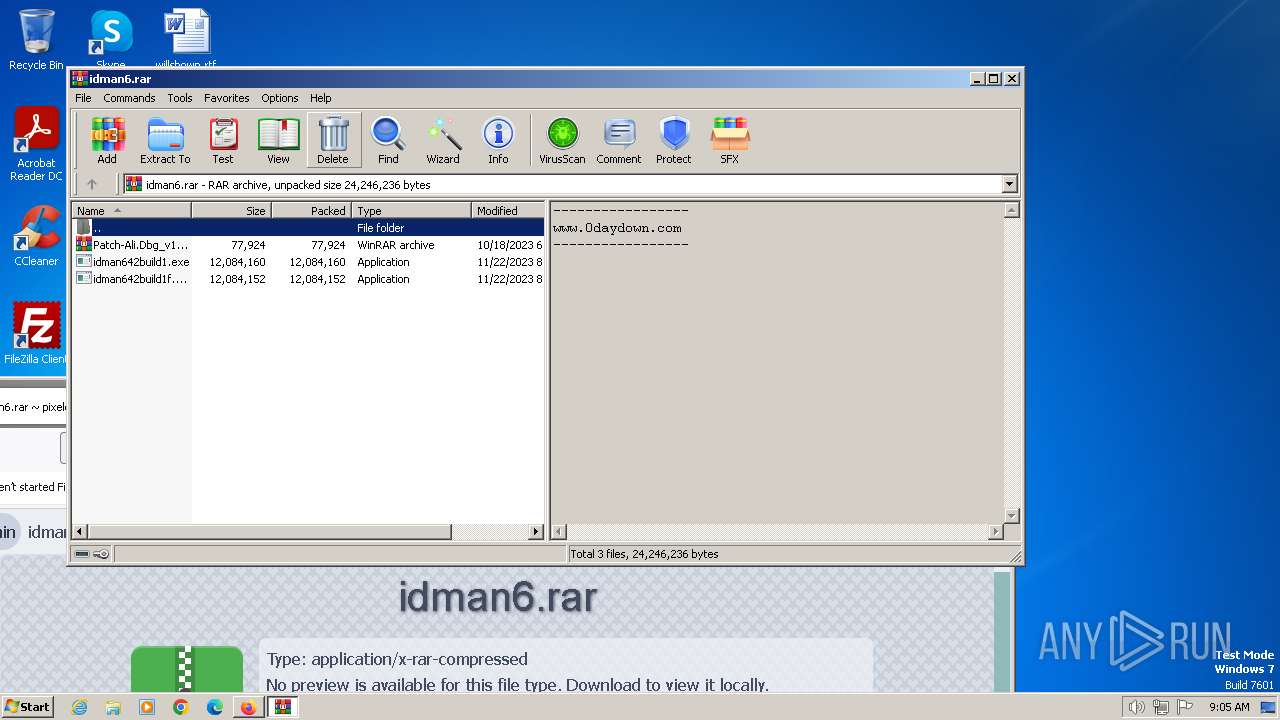Click the 12,084,160 size value

click(237, 262)
